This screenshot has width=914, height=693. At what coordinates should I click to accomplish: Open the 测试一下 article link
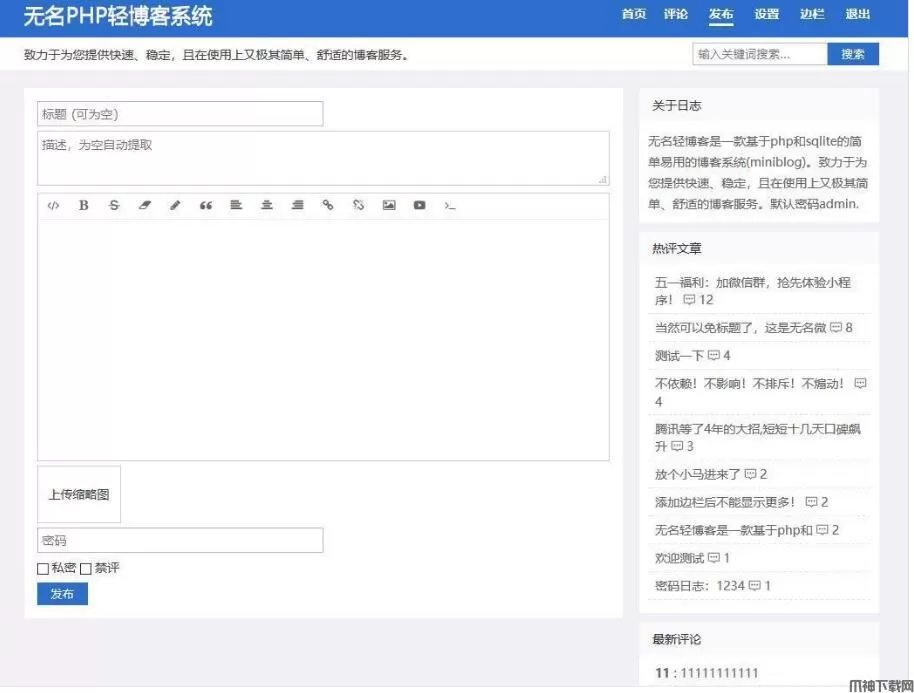[680, 356]
